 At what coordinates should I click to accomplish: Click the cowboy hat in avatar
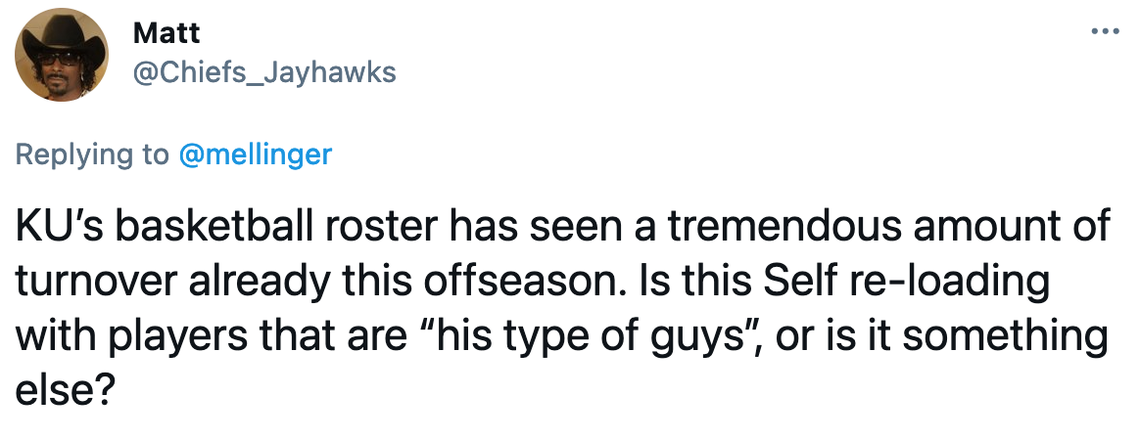[x=61, y=36]
